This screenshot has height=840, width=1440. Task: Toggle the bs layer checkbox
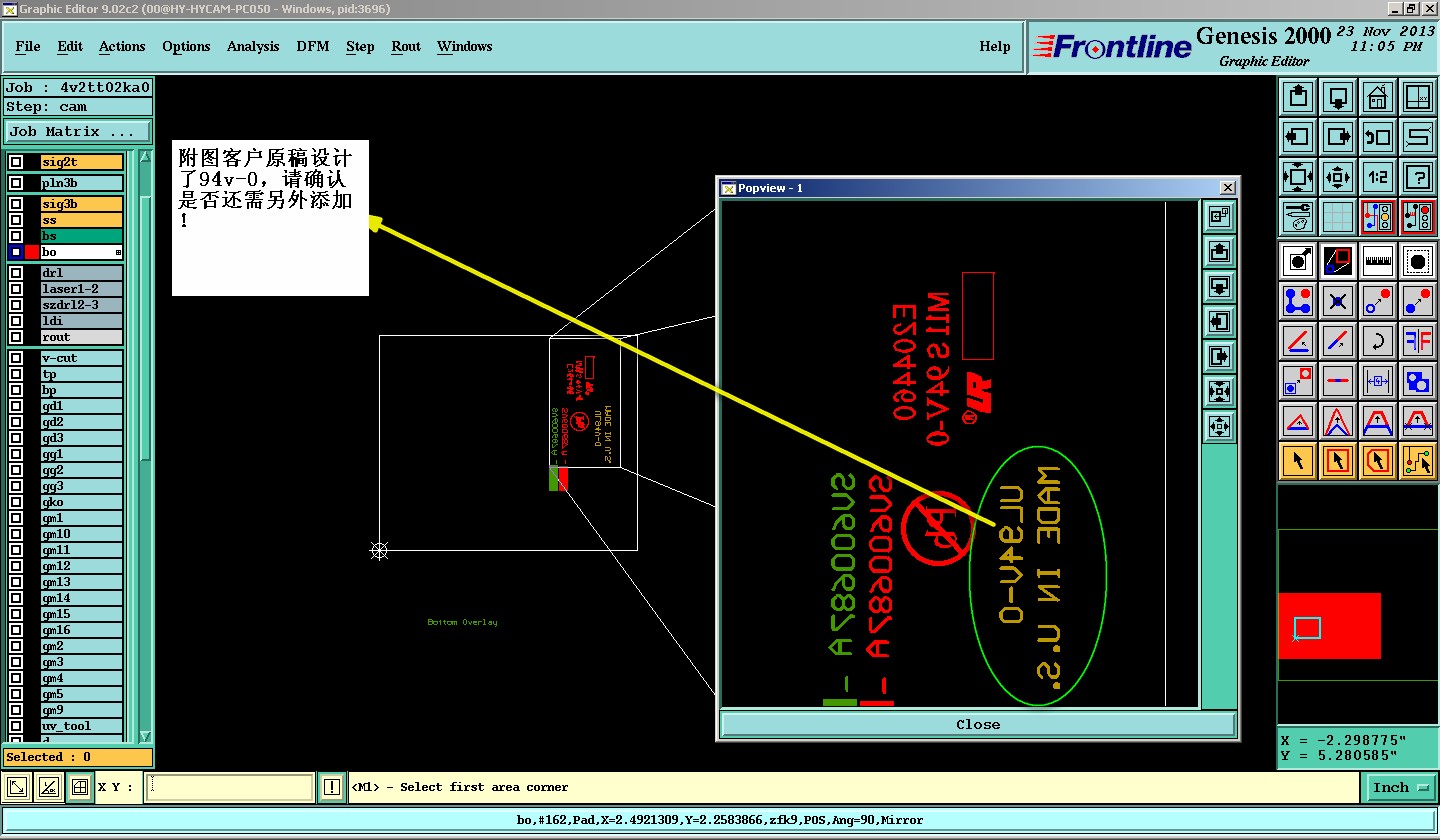coord(16,236)
